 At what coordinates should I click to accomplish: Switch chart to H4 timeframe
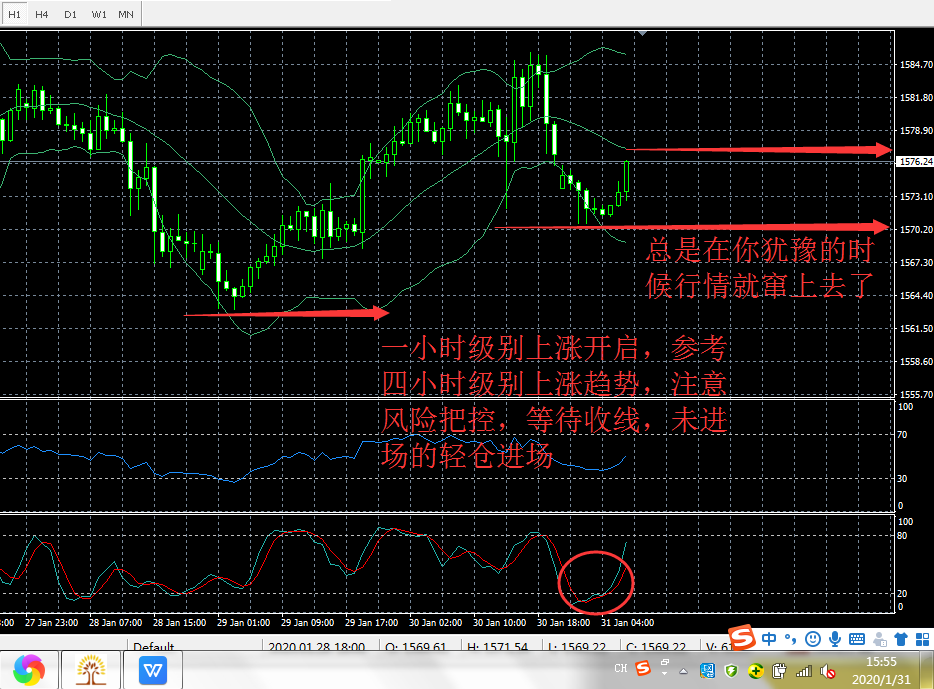pos(42,14)
